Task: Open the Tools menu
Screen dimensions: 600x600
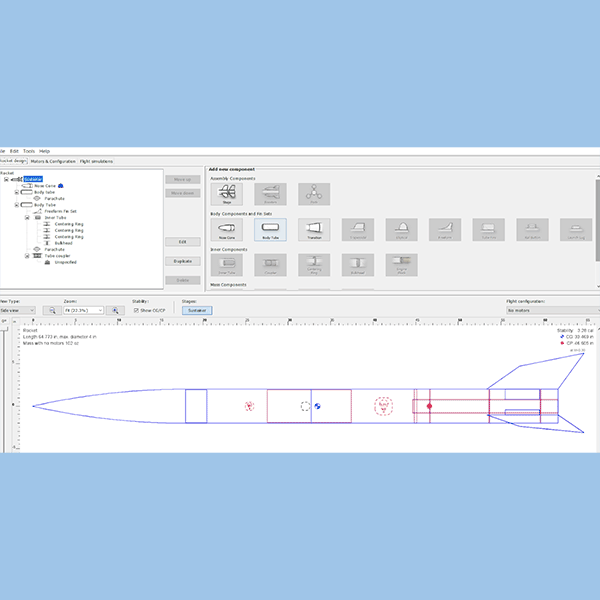Action: point(28,151)
